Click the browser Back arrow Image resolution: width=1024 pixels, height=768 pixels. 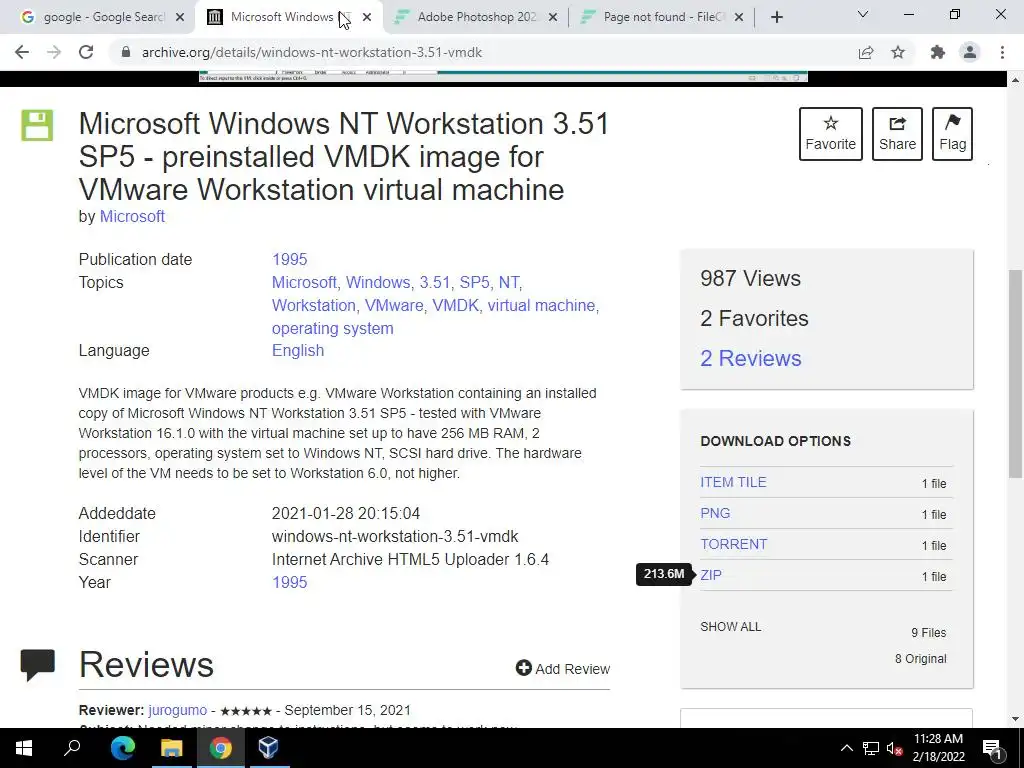tap(22, 52)
